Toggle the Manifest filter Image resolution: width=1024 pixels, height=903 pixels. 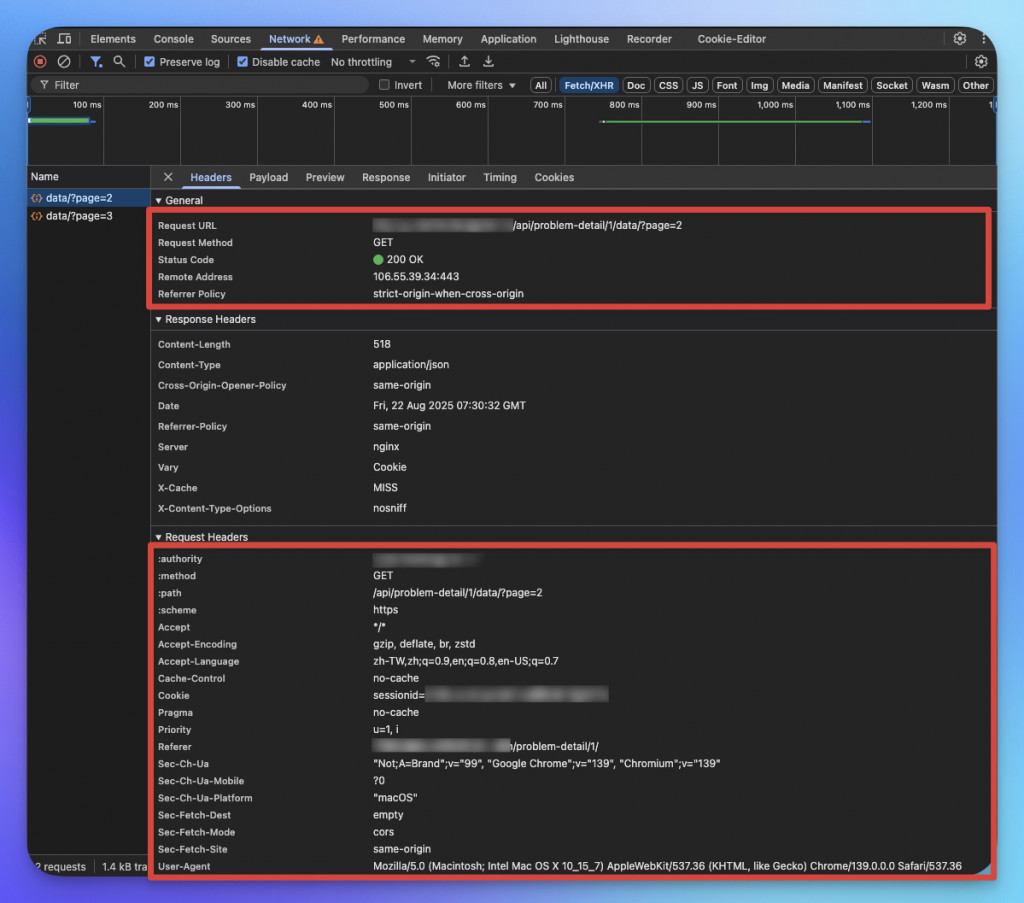pos(842,86)
